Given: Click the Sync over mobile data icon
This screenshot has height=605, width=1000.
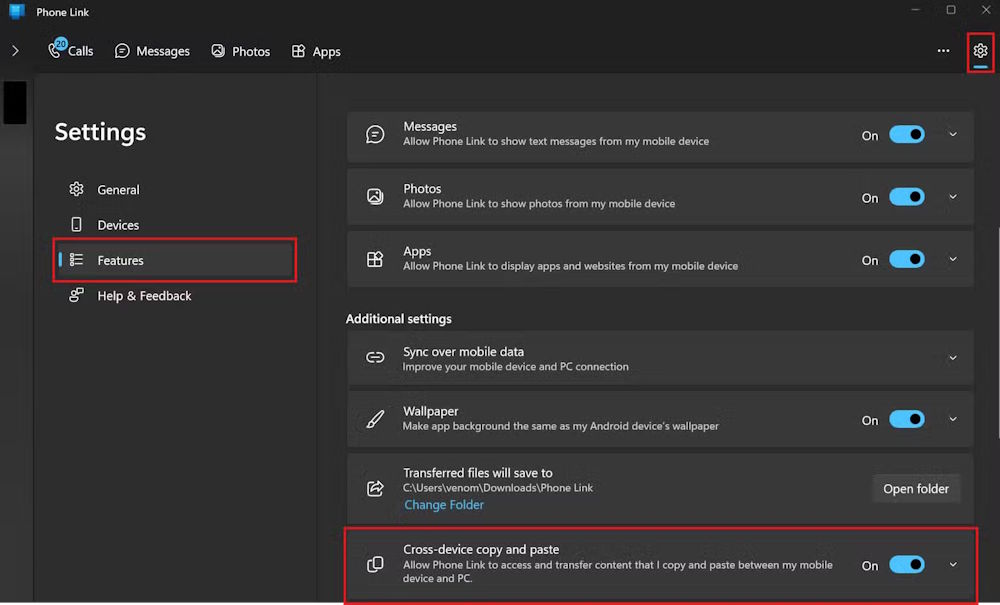Looking at the screenshot, I should (x=375, y=357).
